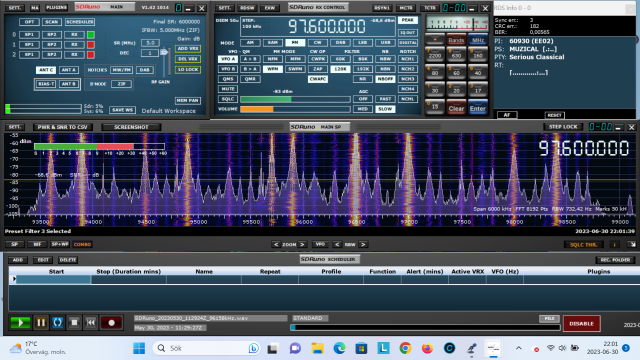Open the IF MODE ZIF selector

click(122, 84)
